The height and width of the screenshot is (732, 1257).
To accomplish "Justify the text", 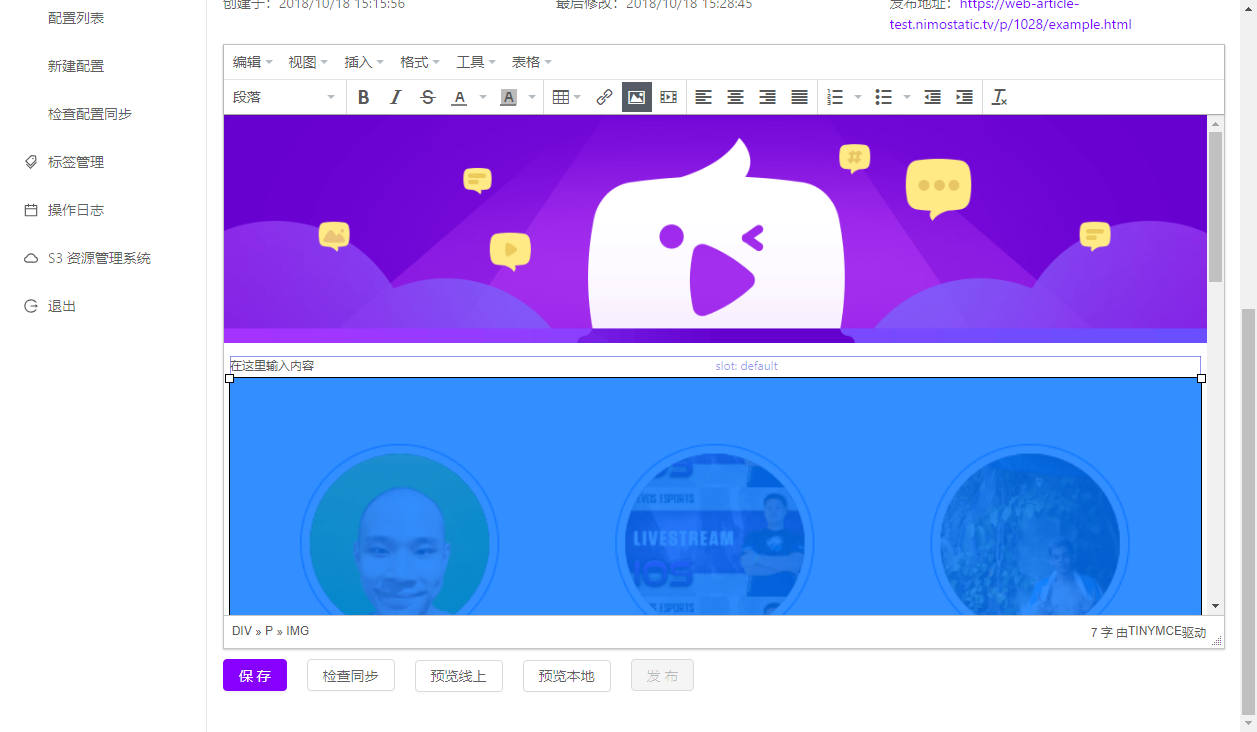I will [x=800, y=97].
